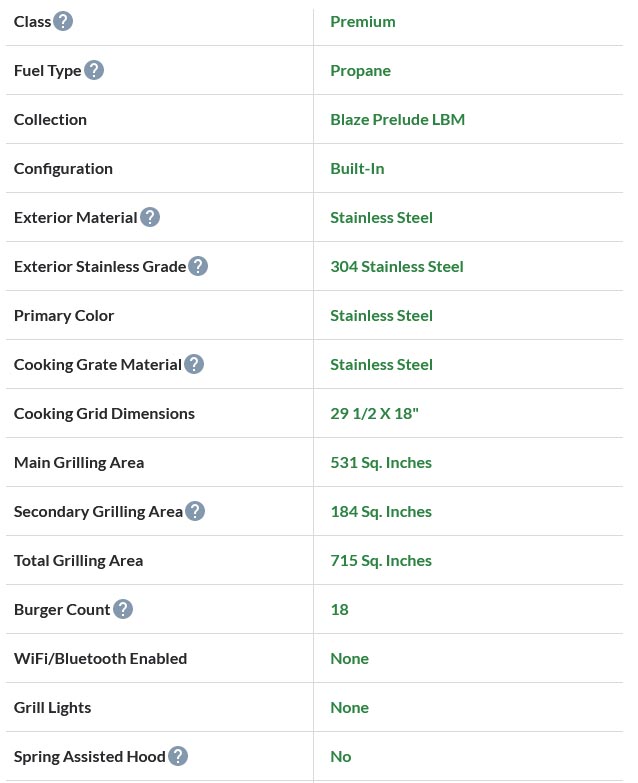Click the Built-In configuration link

tap(357, 168)
